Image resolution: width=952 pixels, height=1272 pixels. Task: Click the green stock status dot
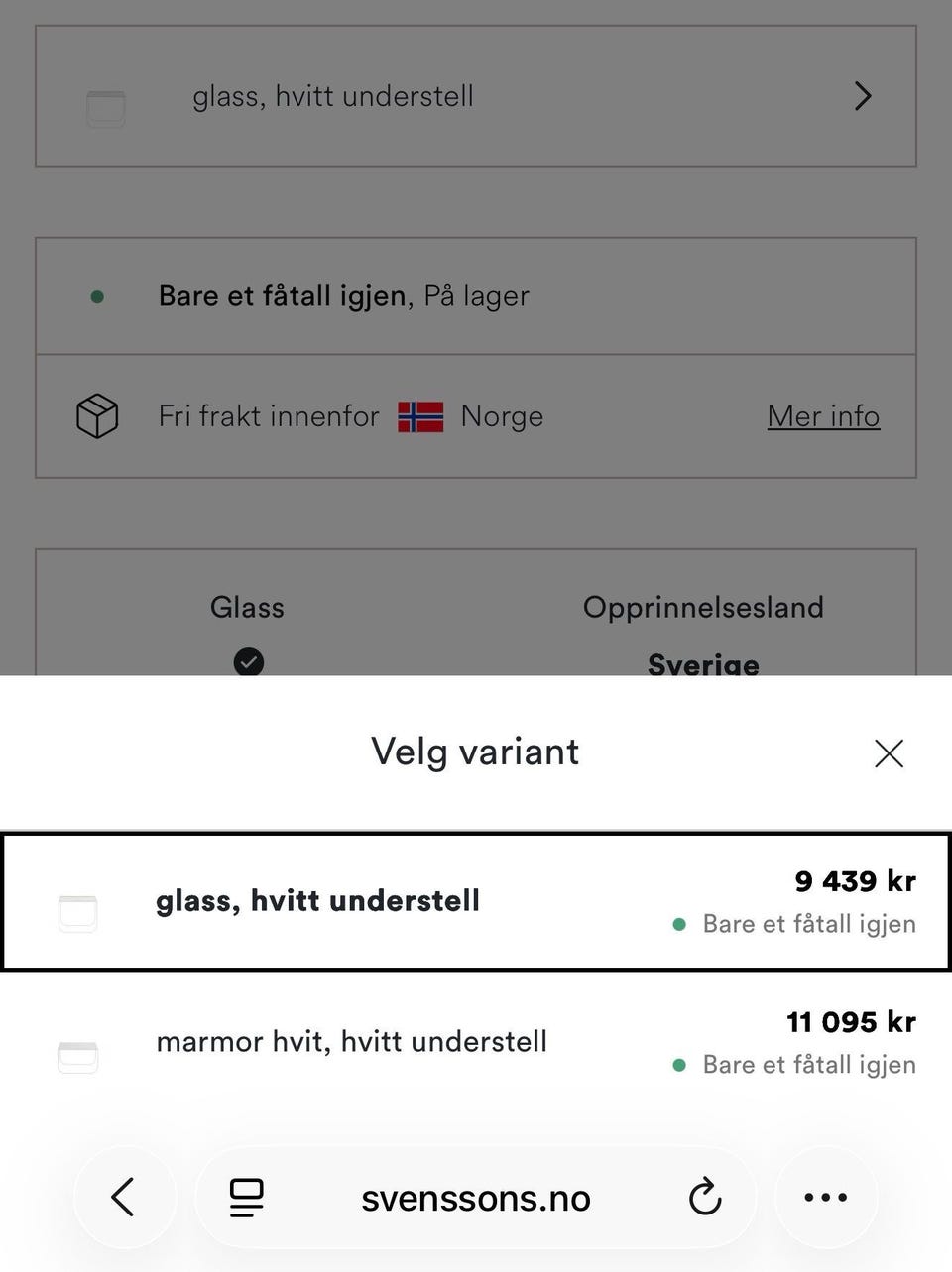tap(97, 296)
